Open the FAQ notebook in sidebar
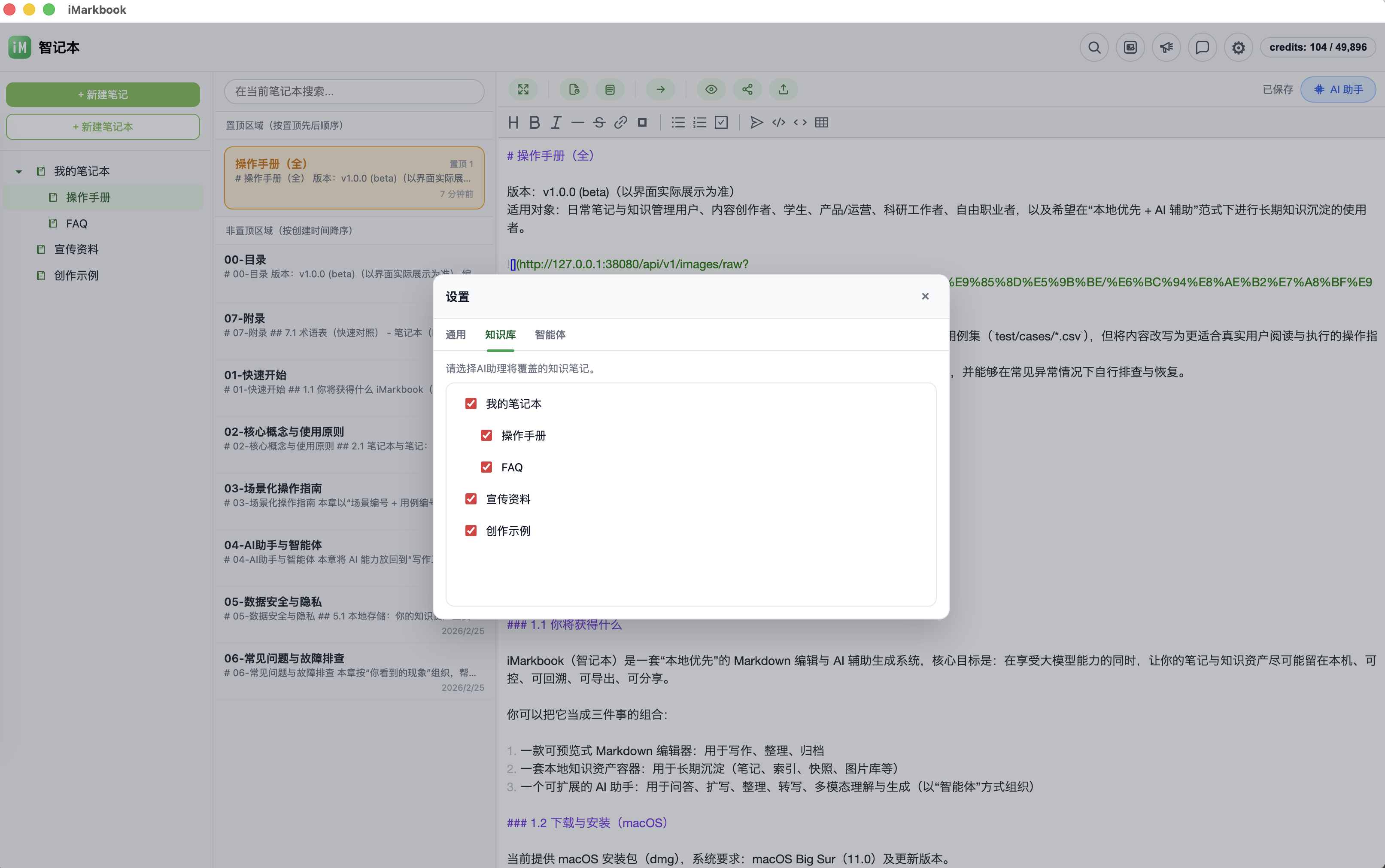This screenshot has height=868, width=1385. (76, 223)
